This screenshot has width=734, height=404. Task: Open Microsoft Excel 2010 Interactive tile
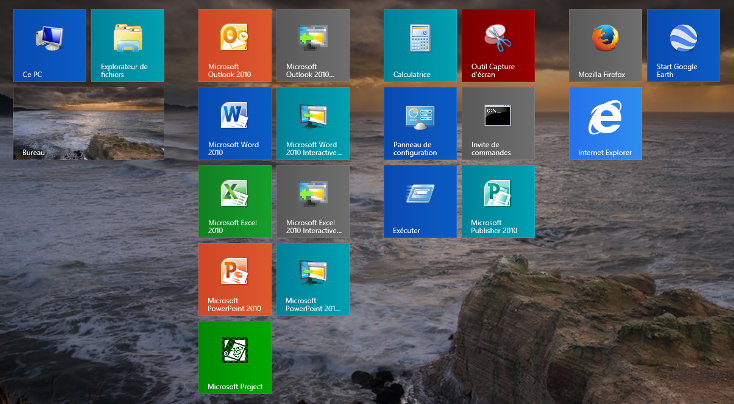click(x=313, y=201)
